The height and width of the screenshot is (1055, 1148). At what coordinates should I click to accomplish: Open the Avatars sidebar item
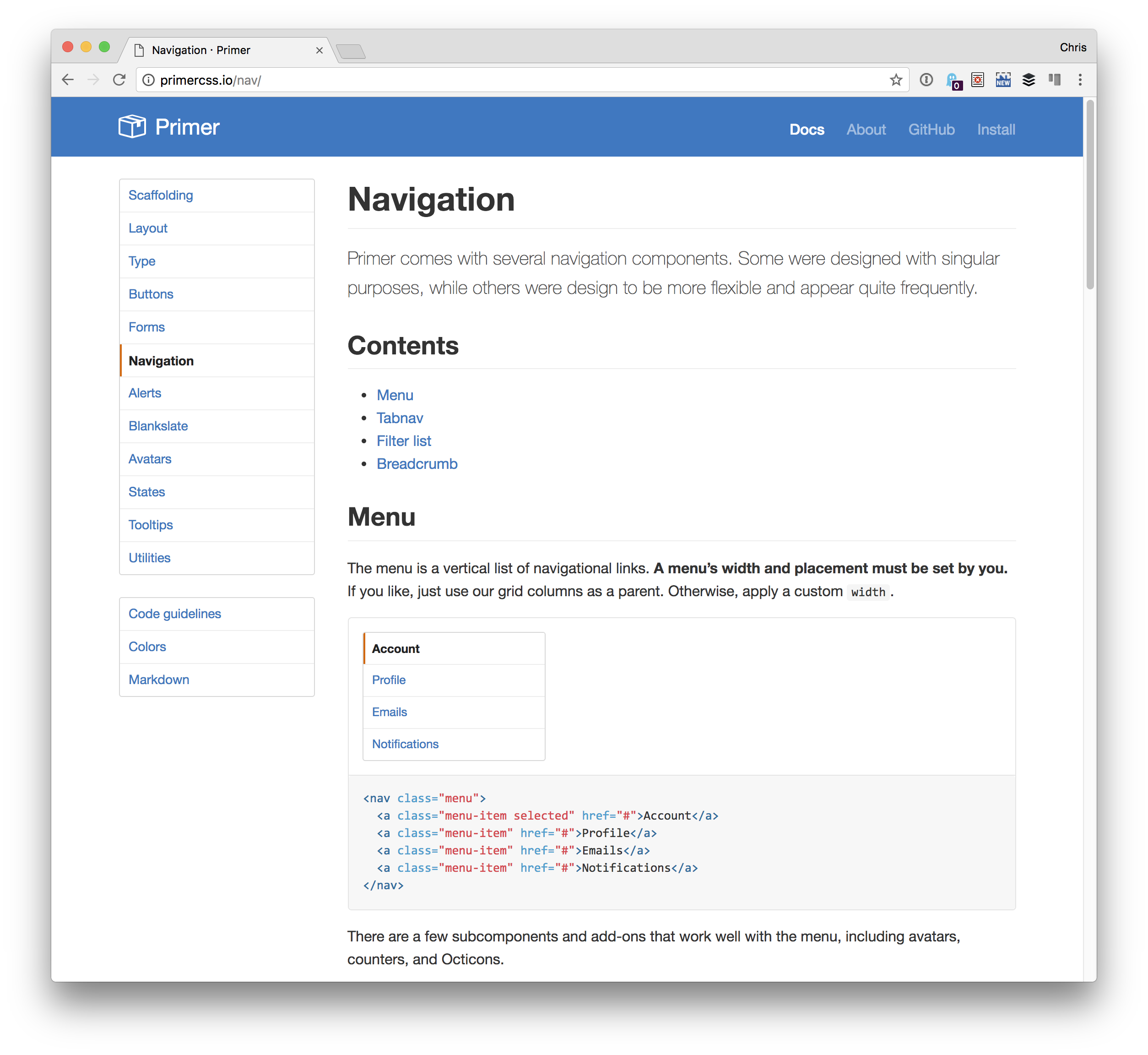click(x=217, y=460)
